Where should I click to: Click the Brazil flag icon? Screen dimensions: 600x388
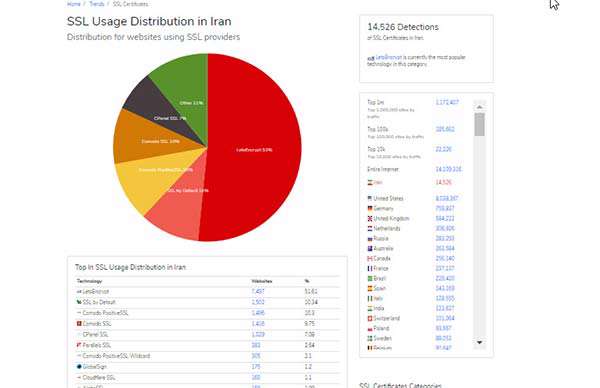click(x=370, y=278)
